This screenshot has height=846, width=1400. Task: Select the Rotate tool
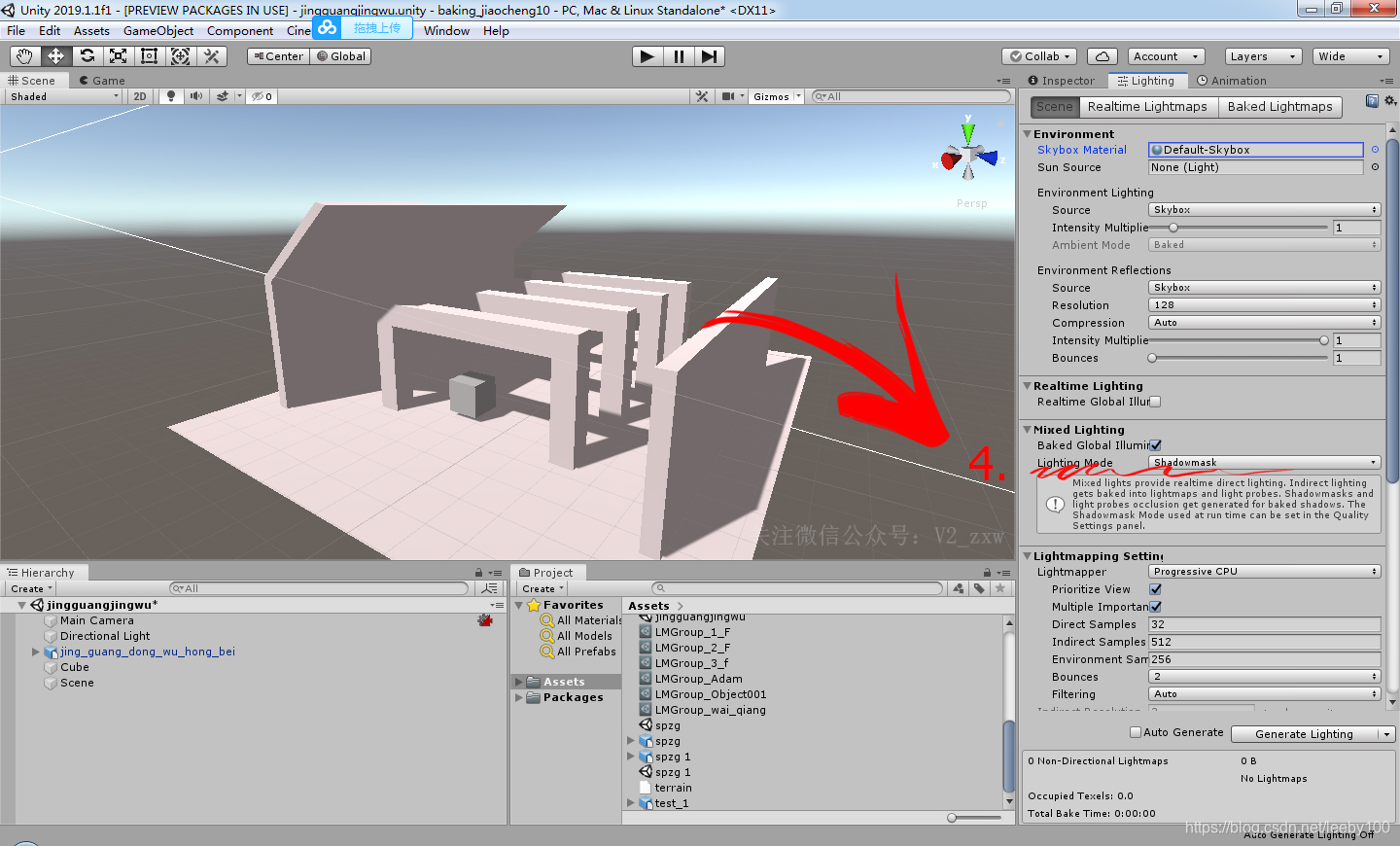[x=87, y=56]
